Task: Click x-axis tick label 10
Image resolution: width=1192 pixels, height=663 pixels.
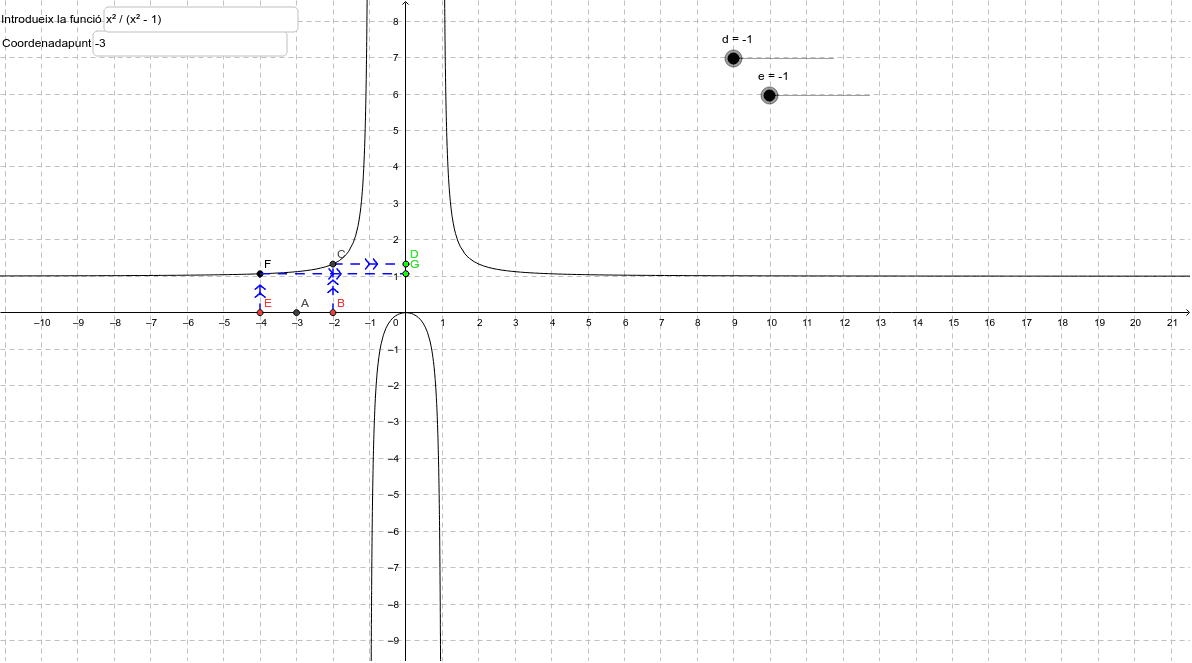Action: (x=771, y=323)
